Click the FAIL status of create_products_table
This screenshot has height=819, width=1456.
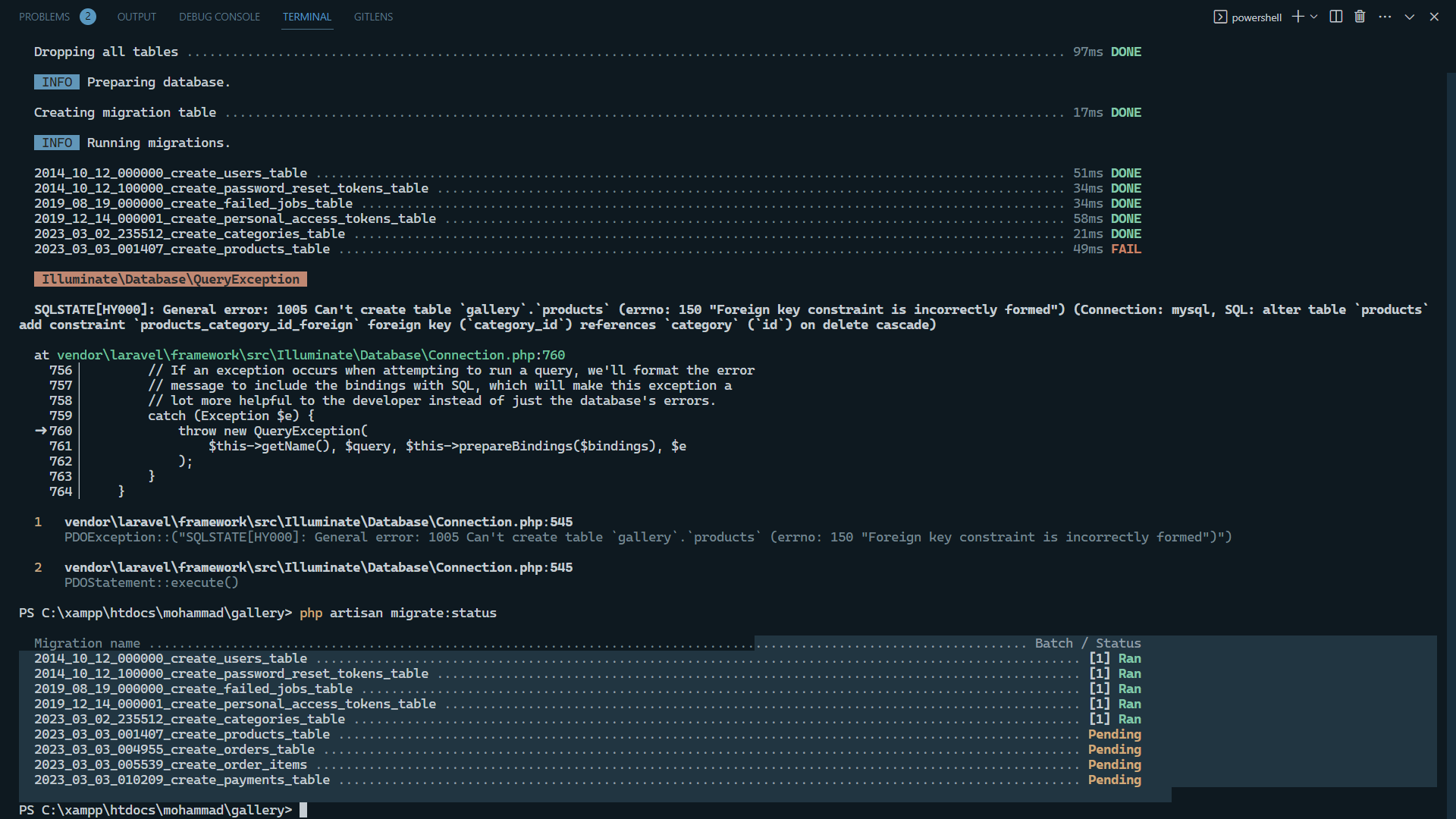coord(1126,249)
